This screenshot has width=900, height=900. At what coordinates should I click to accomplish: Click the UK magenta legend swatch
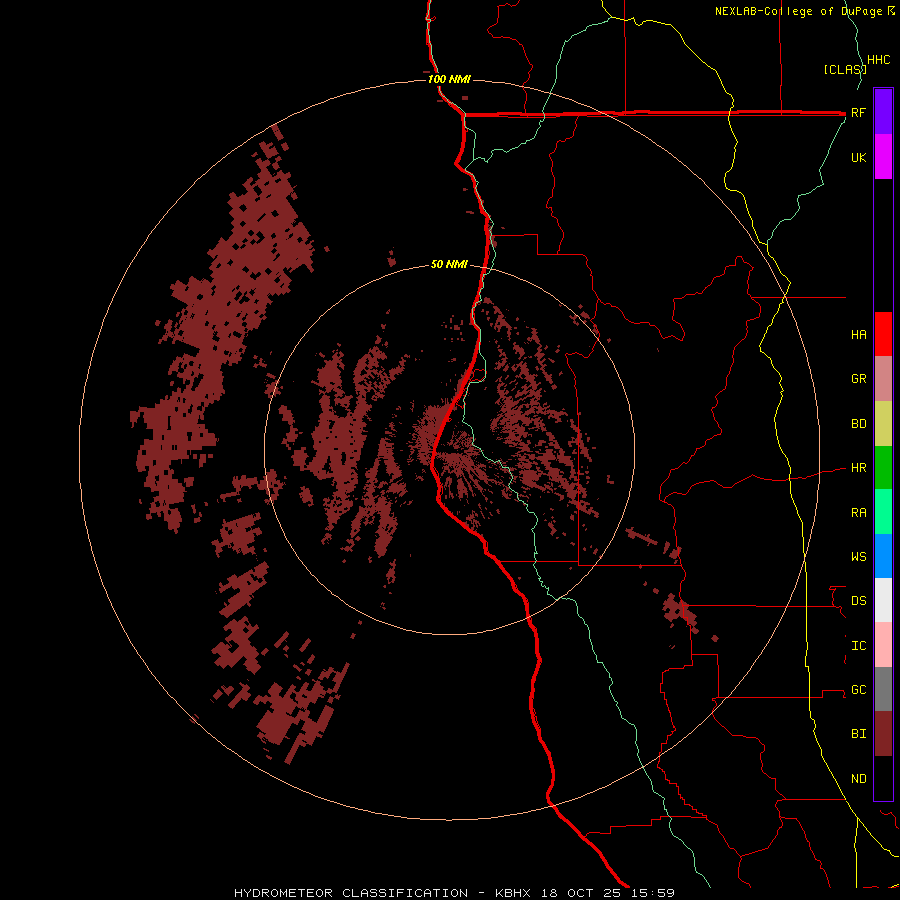[883, 157]
